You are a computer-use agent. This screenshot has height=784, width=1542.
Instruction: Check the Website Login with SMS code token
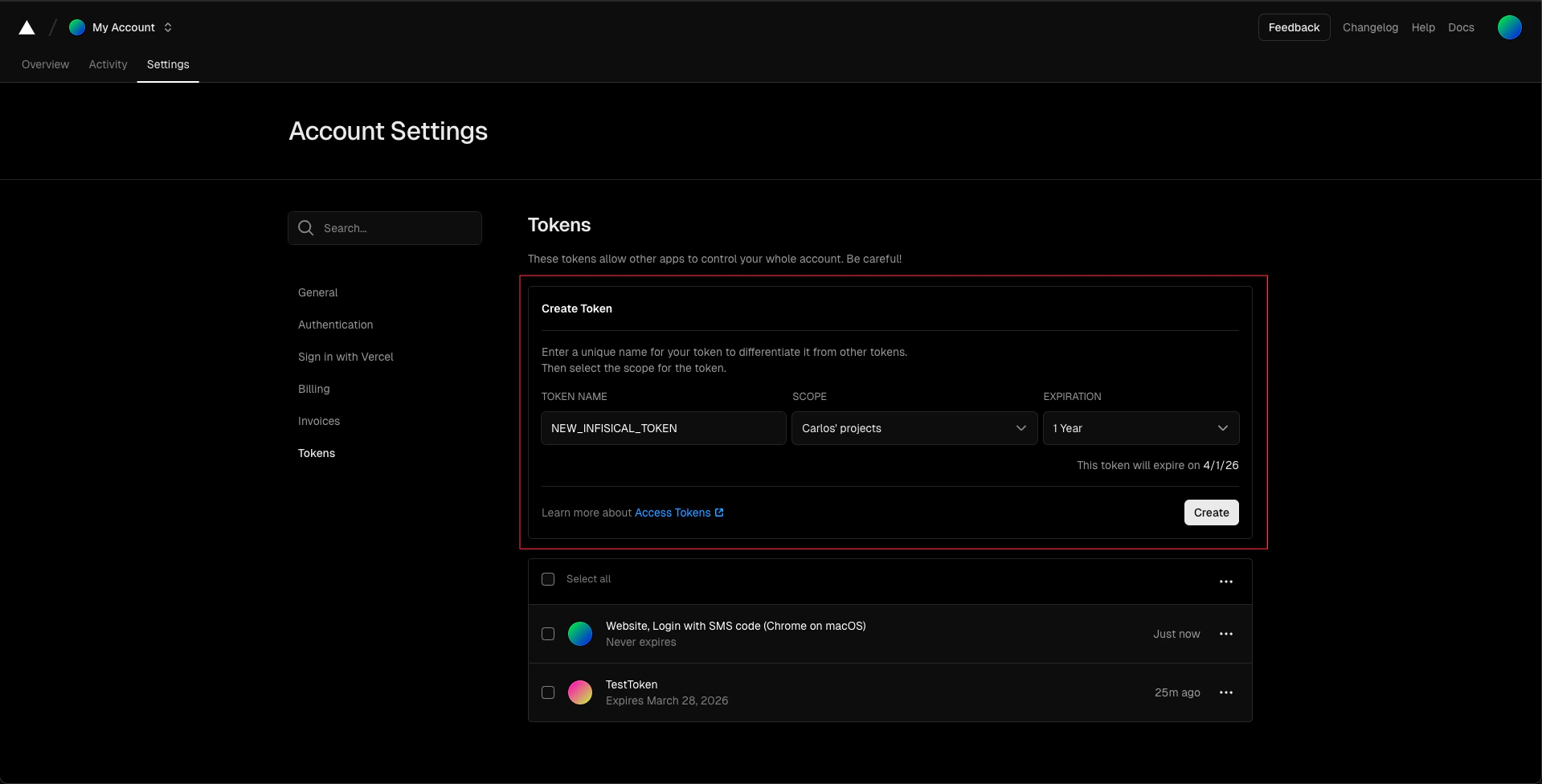coord(548,634)
